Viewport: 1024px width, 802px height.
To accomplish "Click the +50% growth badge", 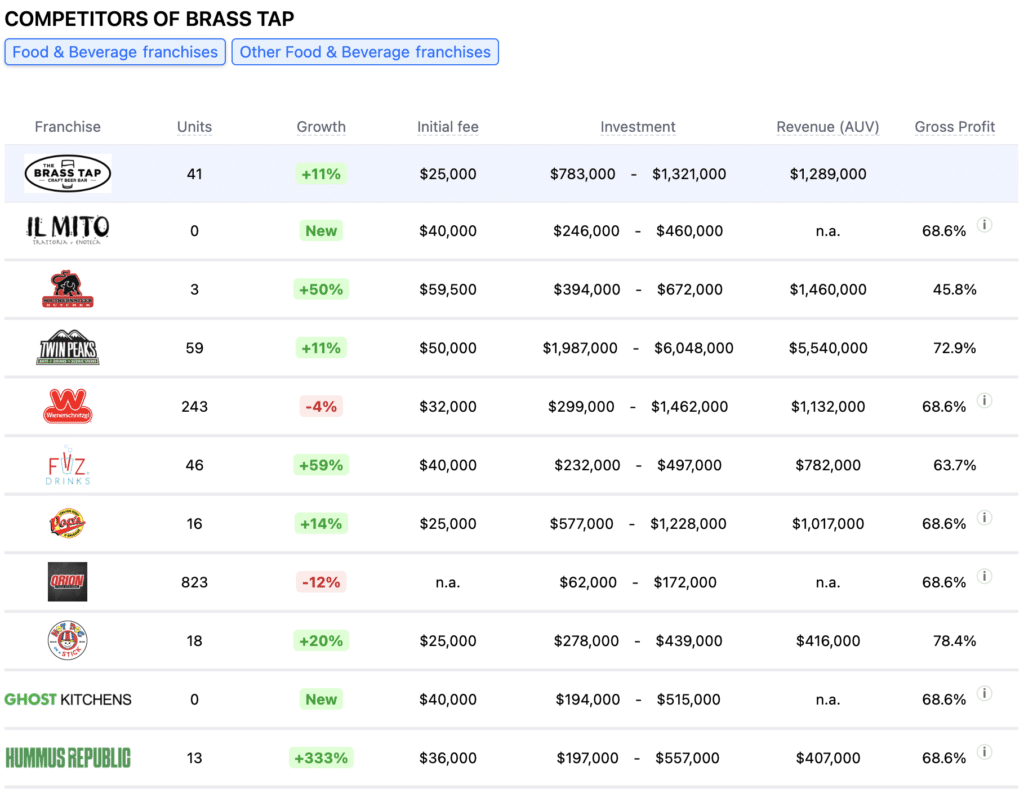I will (321, 289).
